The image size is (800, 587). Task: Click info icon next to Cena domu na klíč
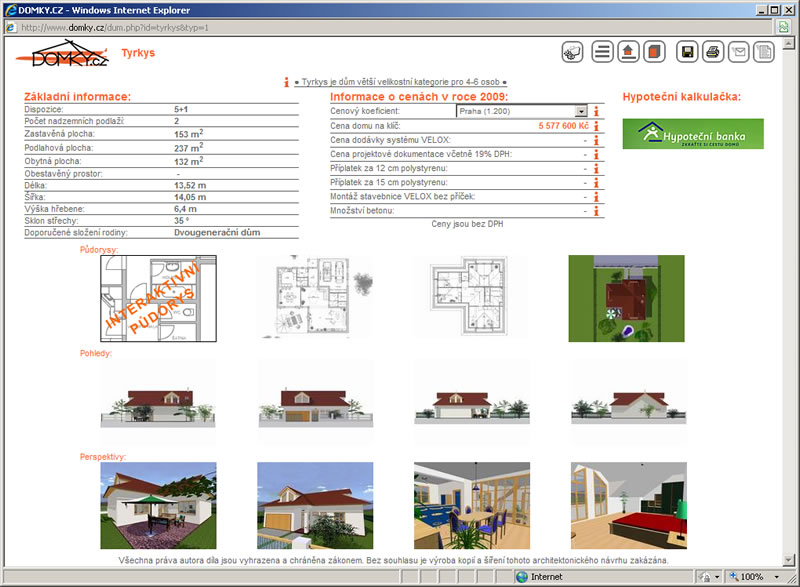pyautogui.click(x=598, y=127)
